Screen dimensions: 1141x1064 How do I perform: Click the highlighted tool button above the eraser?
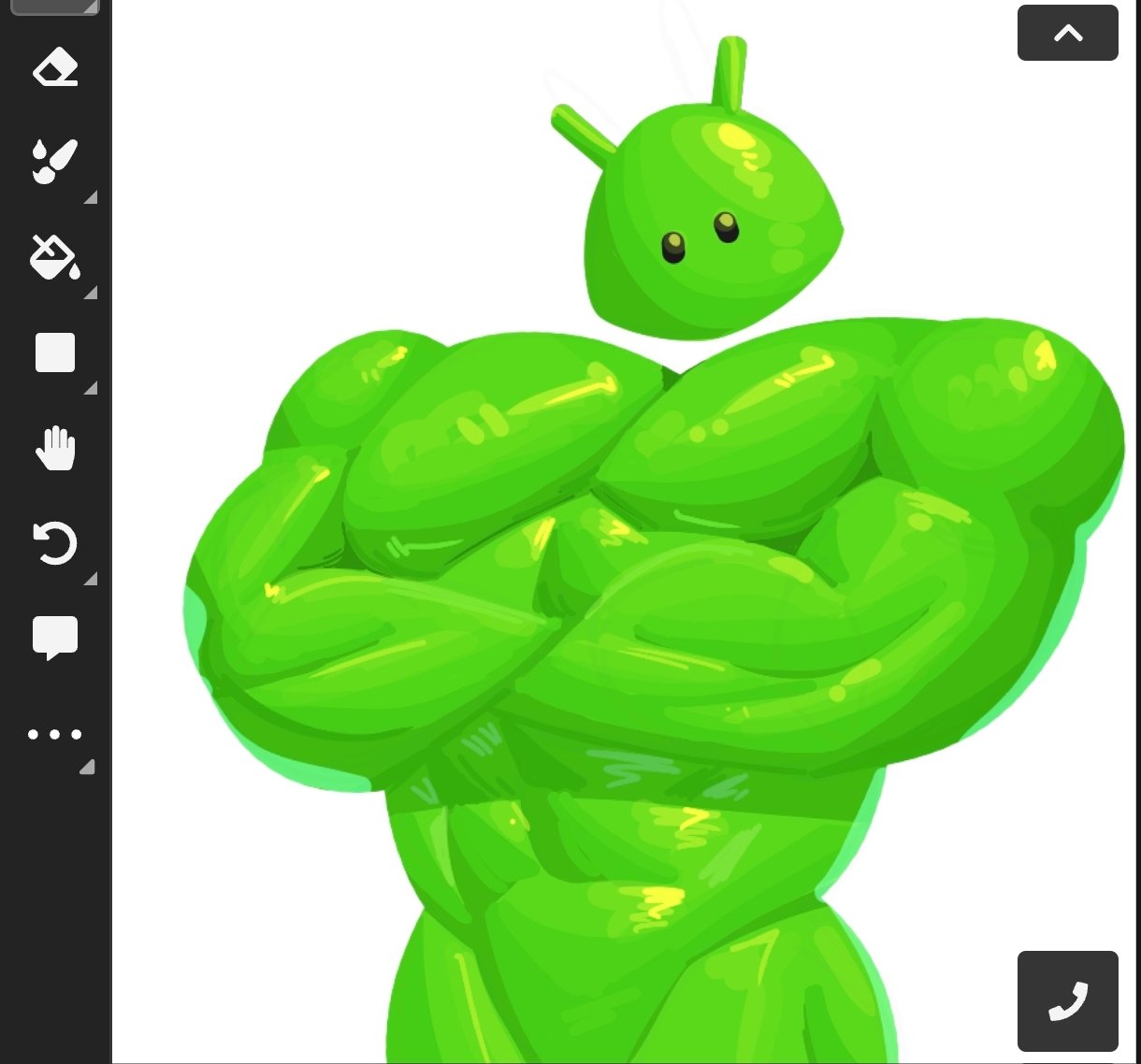(x=55, y=7)
